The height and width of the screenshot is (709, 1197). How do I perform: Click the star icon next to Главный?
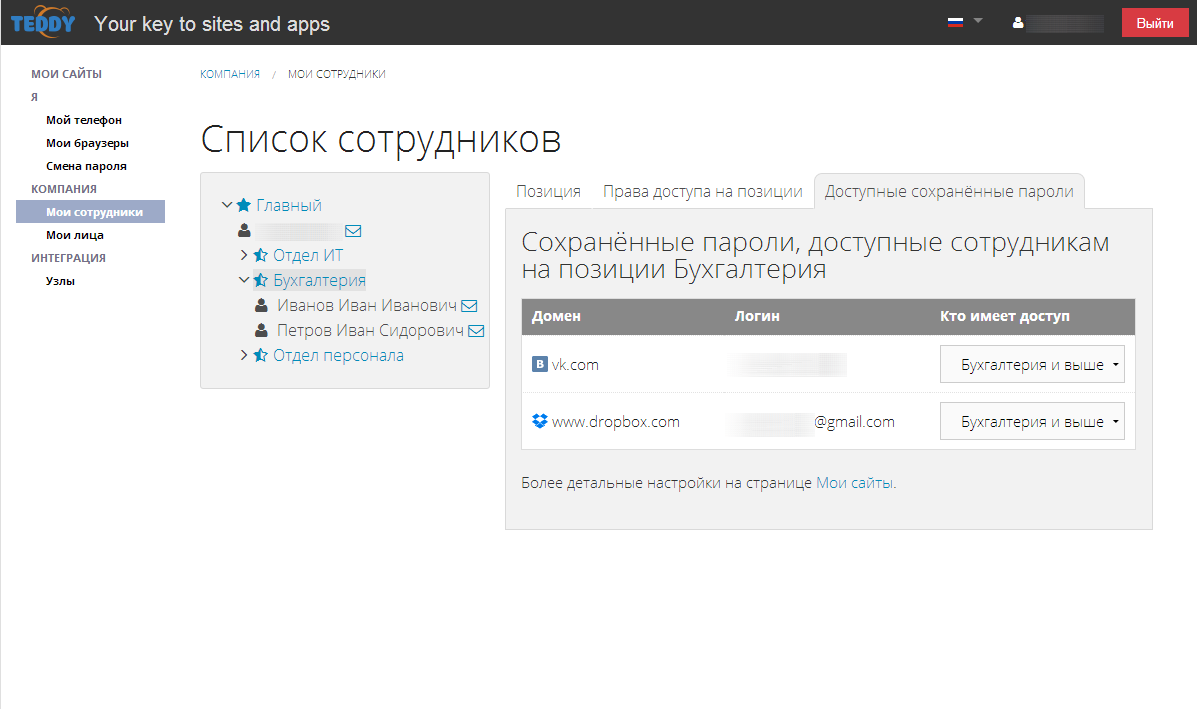[x=244, y=205]
